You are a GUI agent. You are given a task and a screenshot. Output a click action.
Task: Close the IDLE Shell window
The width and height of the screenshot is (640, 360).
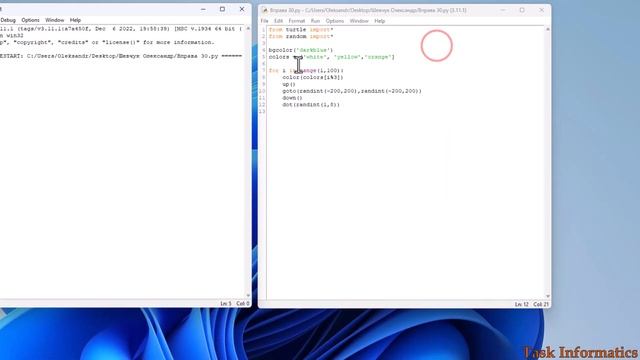242,9
